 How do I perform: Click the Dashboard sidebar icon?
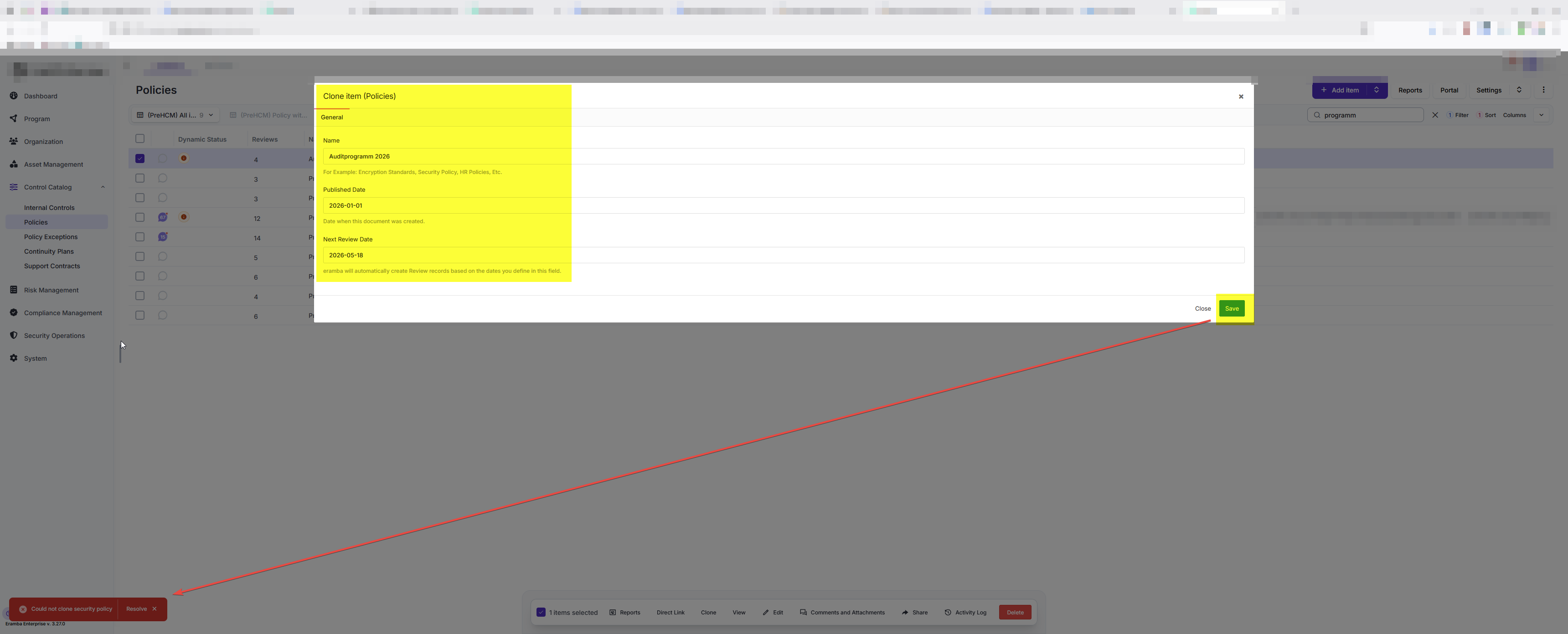13,96
